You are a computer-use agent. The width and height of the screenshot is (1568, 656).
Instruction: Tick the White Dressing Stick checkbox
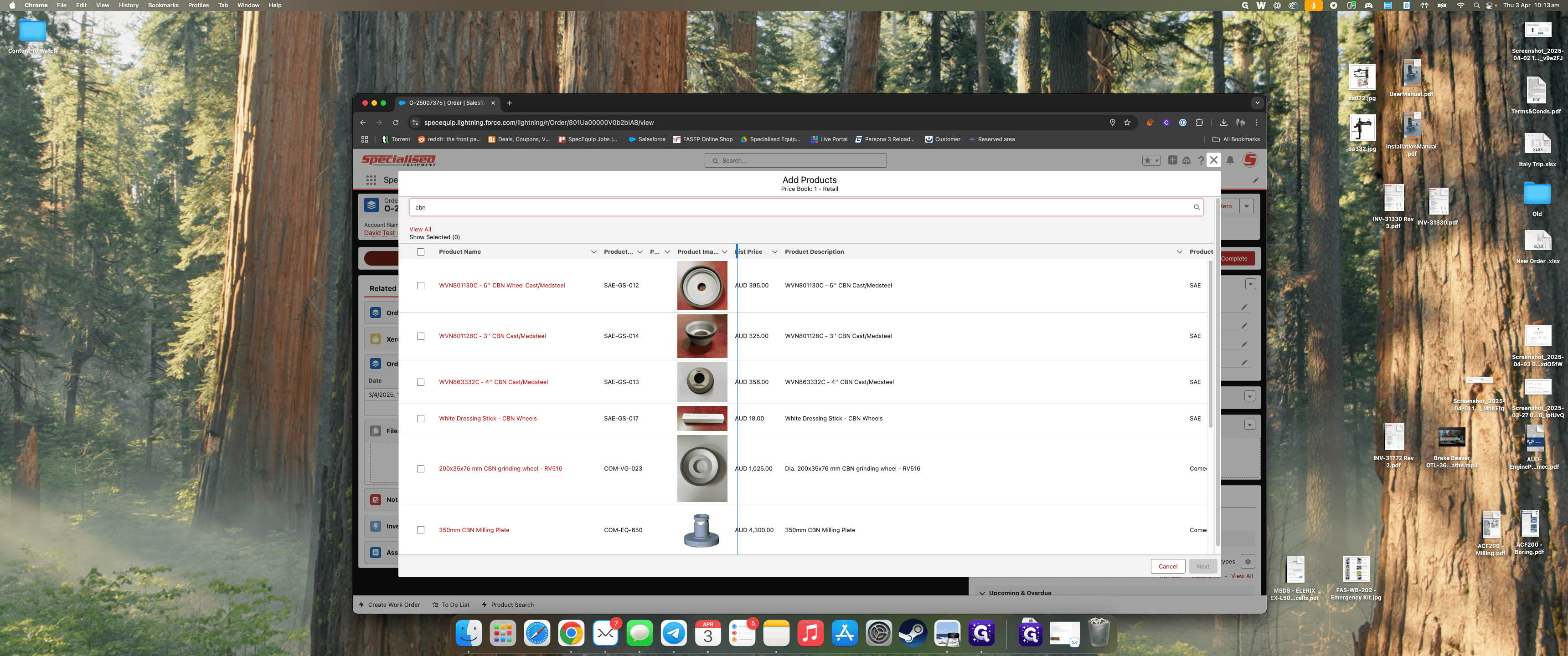(421, 419)
